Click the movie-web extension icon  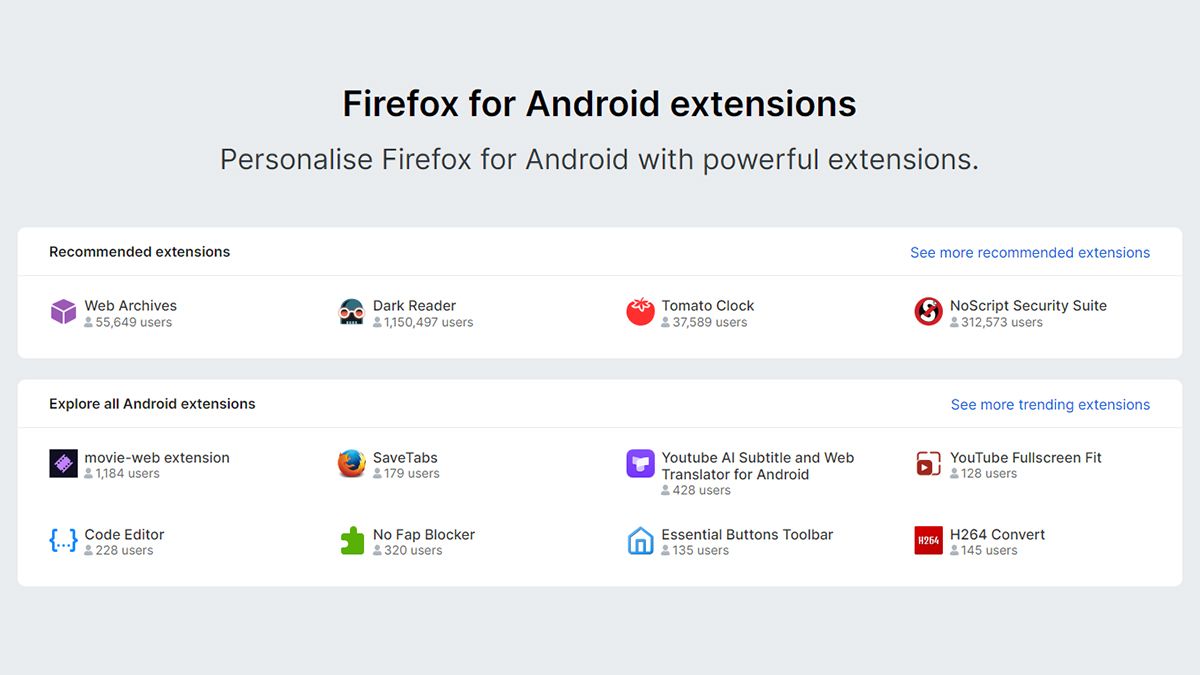(x=63, y=463)
